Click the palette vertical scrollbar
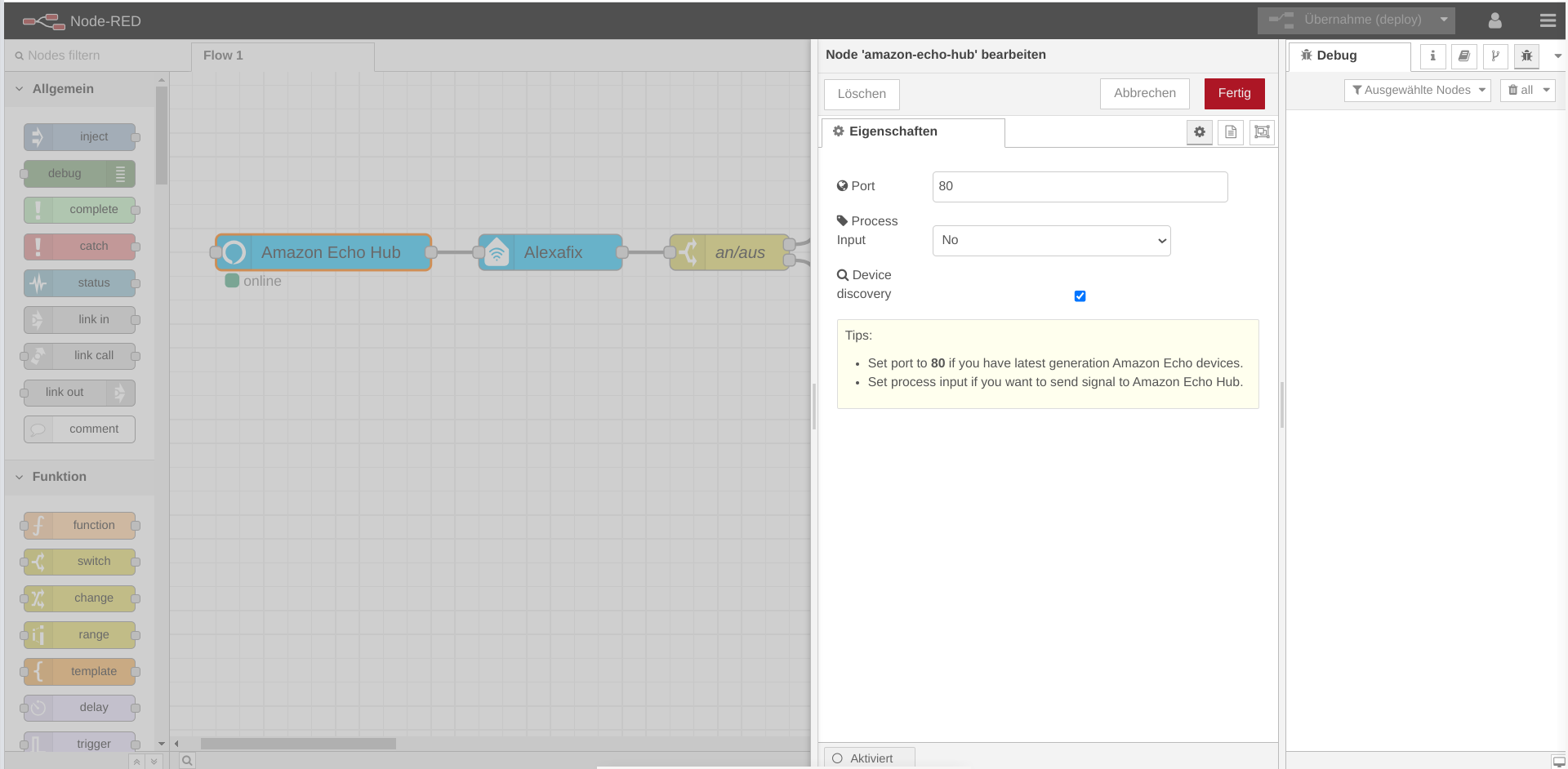Viewport: 1568px width, 769px height. tap(162, 136)
